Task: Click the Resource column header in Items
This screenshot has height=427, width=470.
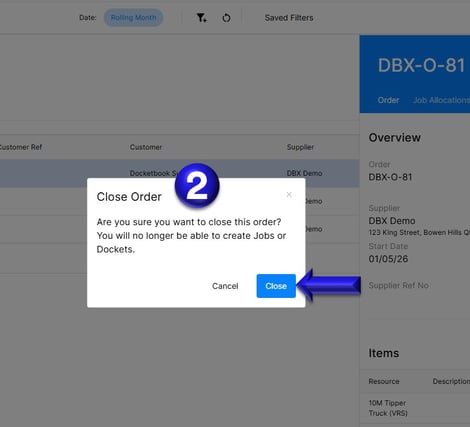Action: (384, 381)
